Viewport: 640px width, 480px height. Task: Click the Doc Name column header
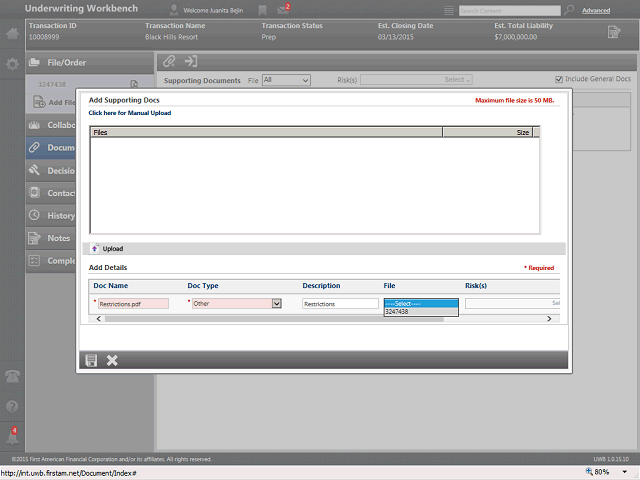click(x=111, y=286)
